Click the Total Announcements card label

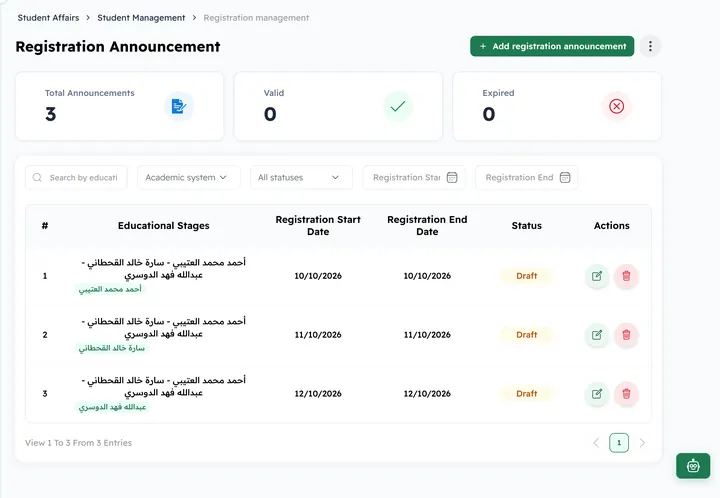(x=90, y=93)
